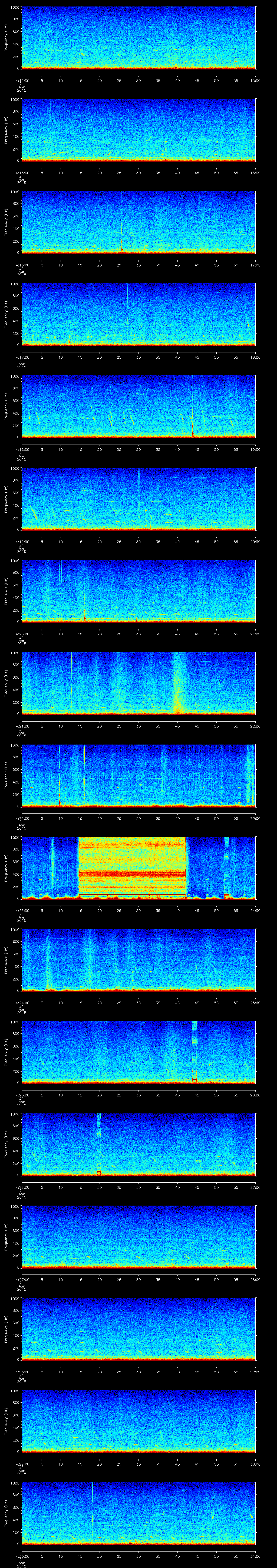
Task: Click the '24:00' end time label
Action: click(255, 910)
